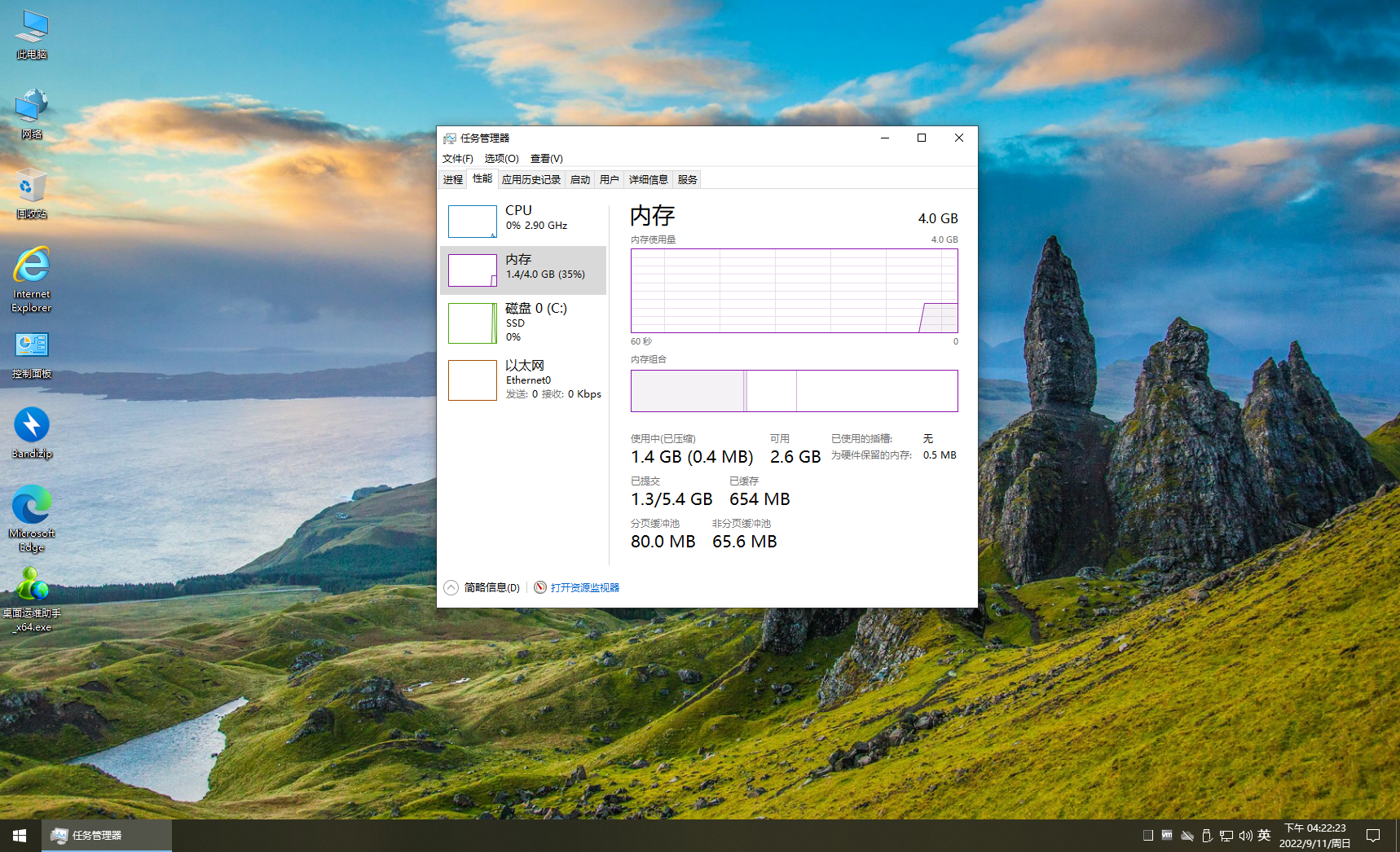Select CPU in performance sidebar

523,221
